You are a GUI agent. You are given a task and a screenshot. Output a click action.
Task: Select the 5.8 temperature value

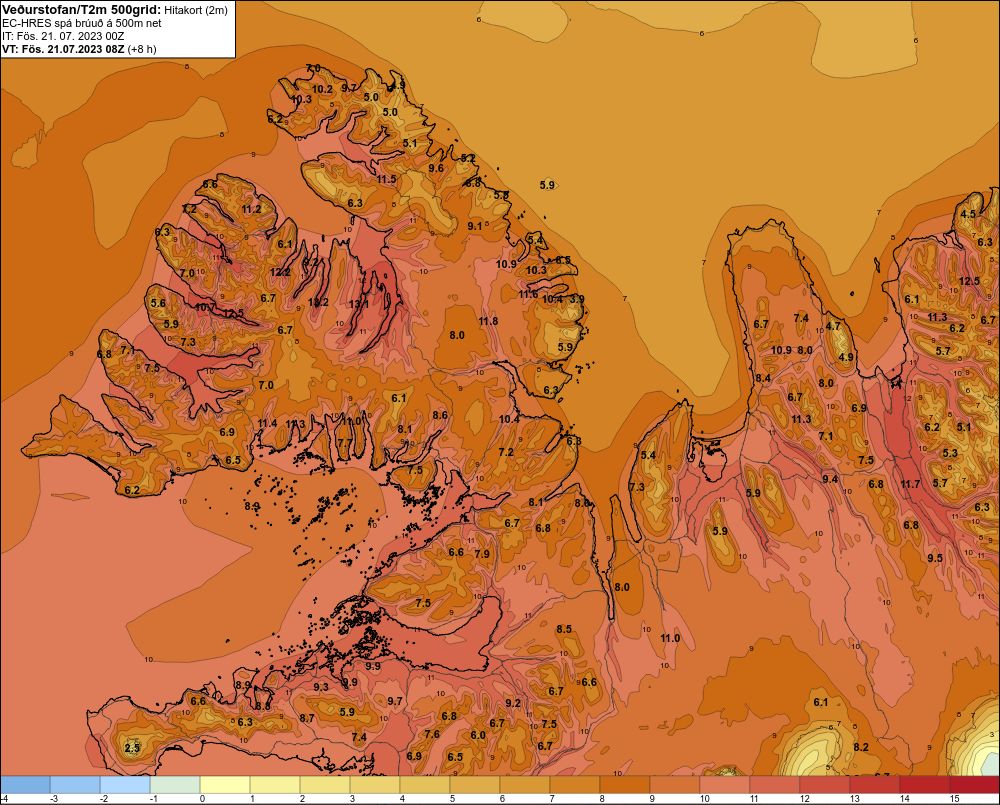click(501, 195)
